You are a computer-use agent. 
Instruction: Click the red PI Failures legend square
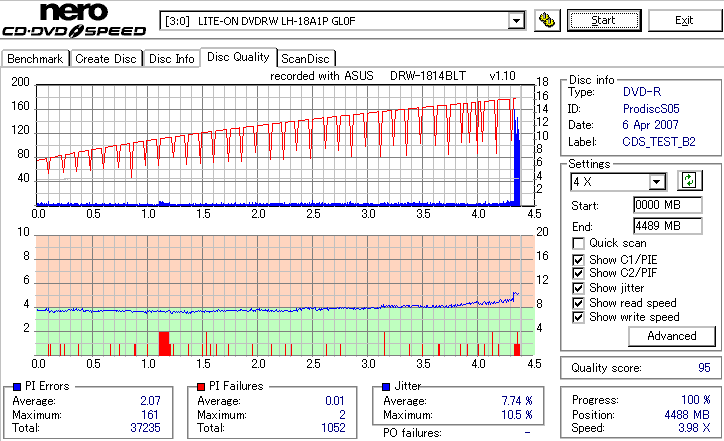(x=201, y=387)
